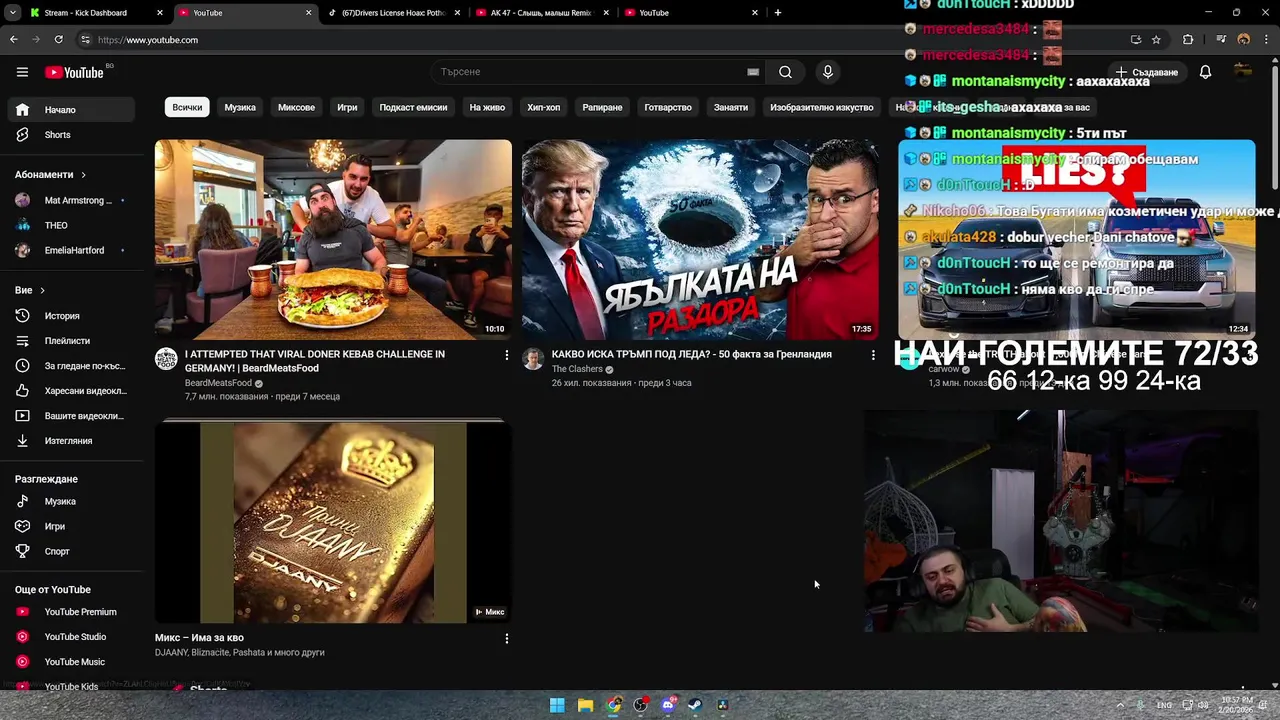The image size is (1280, 720).
Task: Open YouTube notifications bell
Action: click(1205, 72)
